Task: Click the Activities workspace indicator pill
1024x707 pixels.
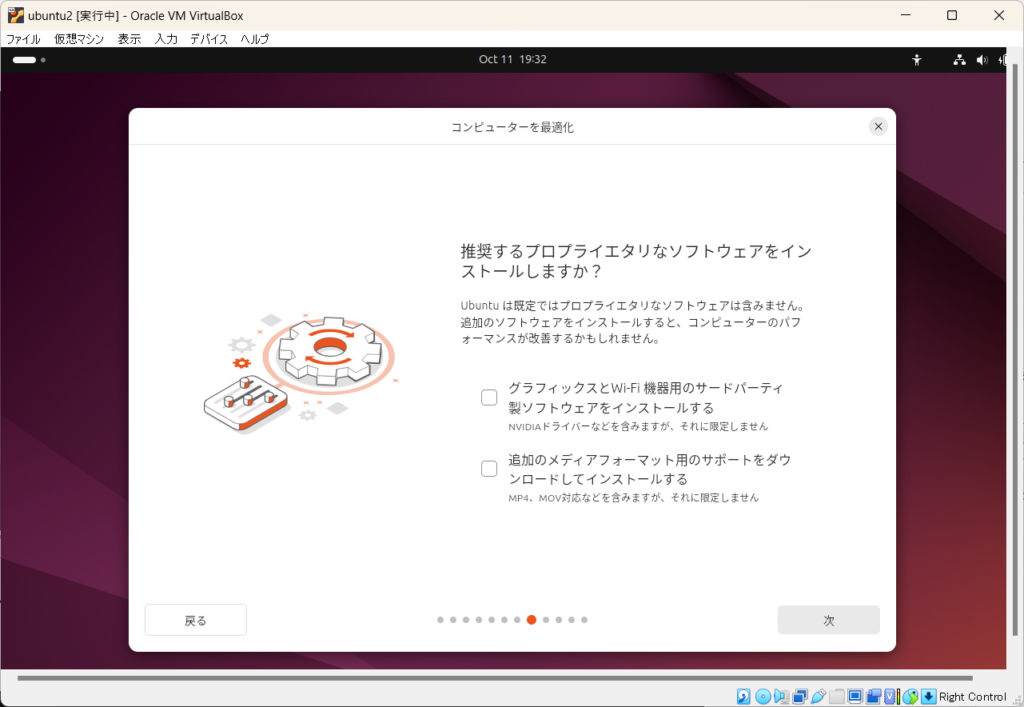Action: coord(24,60)
